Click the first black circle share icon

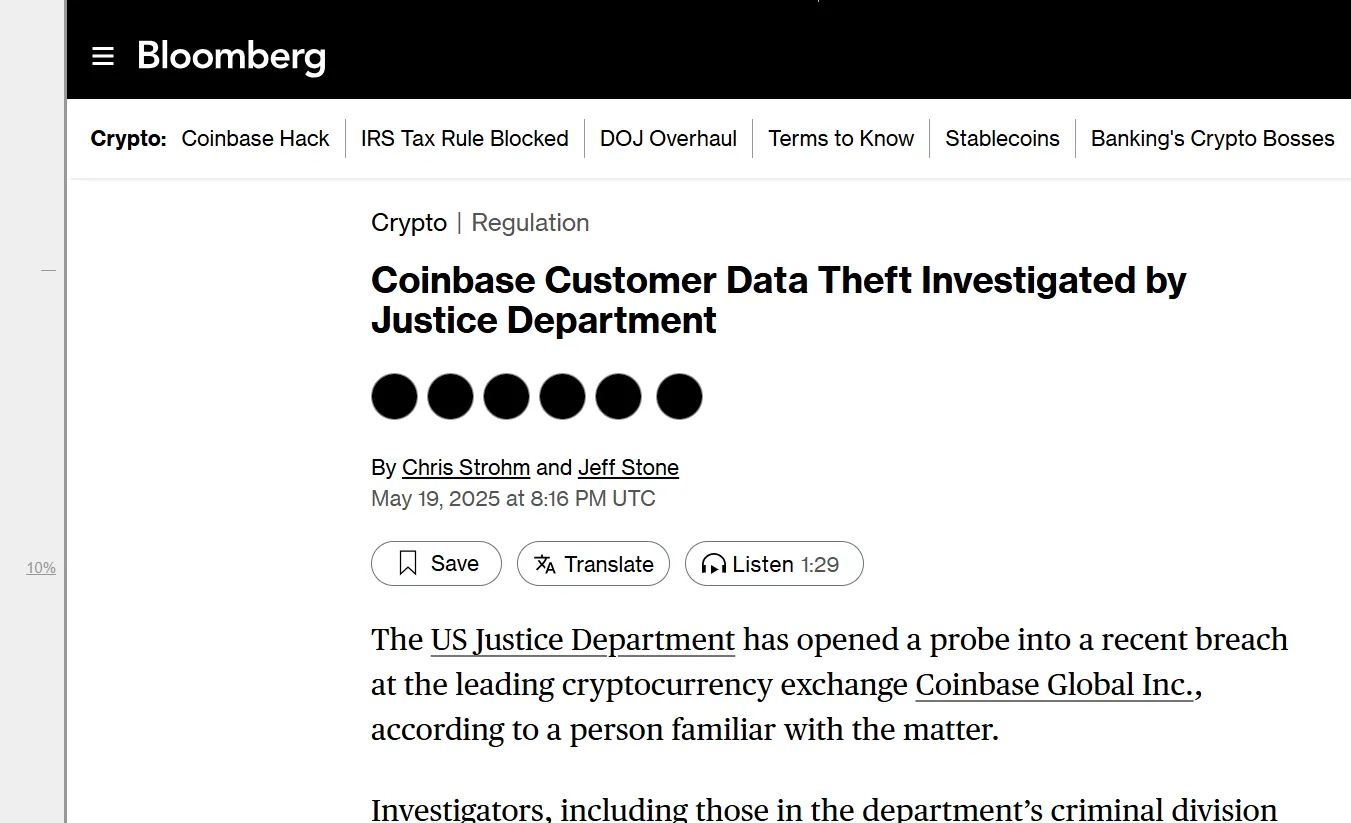click(394, 397)
